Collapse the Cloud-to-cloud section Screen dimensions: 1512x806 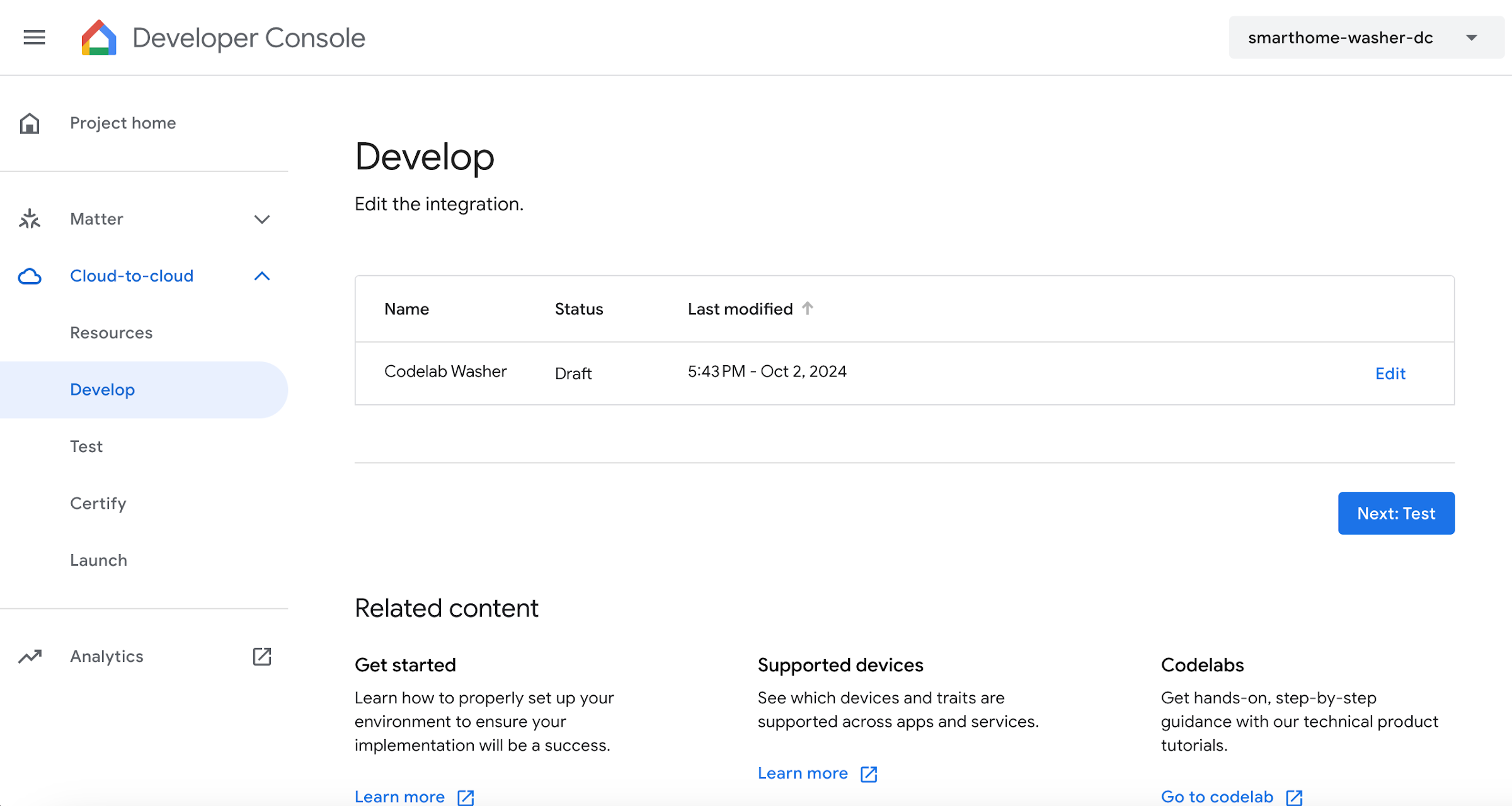[262, 276]
